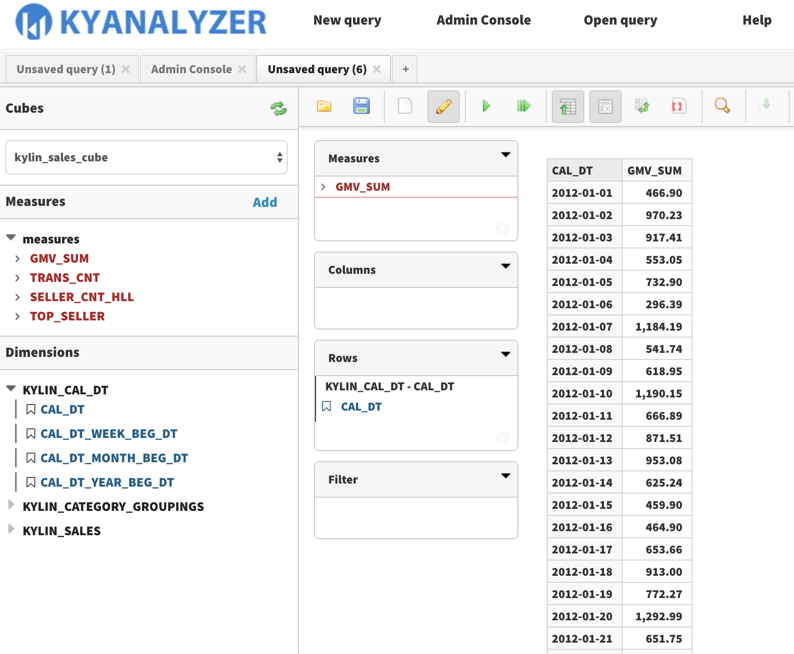Viewport: 794px width, 654px height.
Task: Click the swap axes icon in toolbar
Action: click(642, 106)
